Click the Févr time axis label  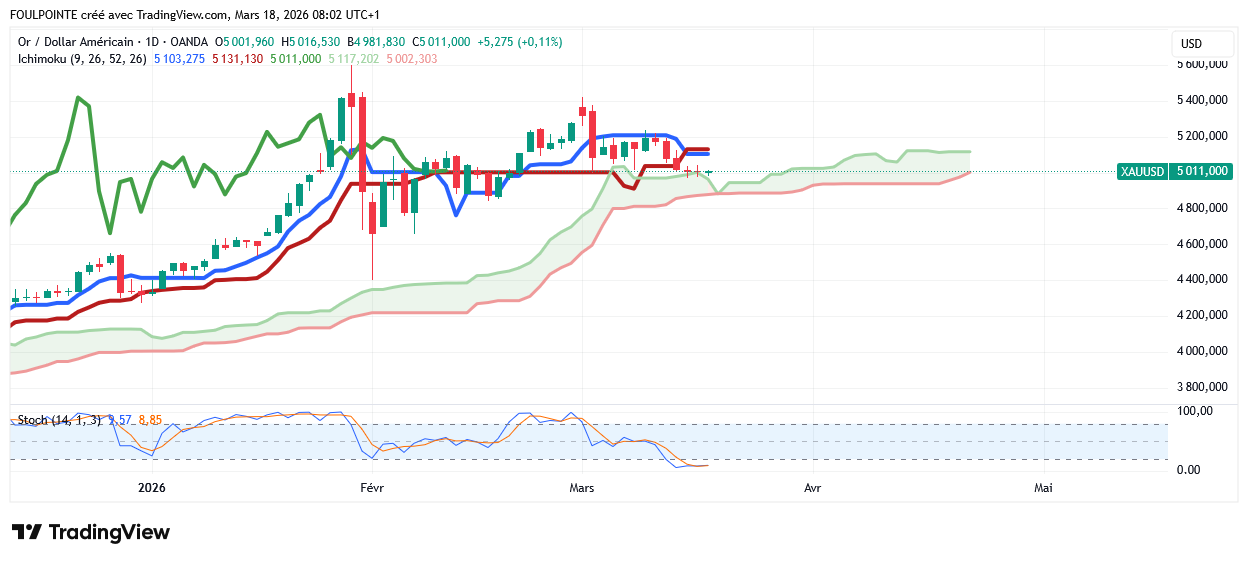370,488
